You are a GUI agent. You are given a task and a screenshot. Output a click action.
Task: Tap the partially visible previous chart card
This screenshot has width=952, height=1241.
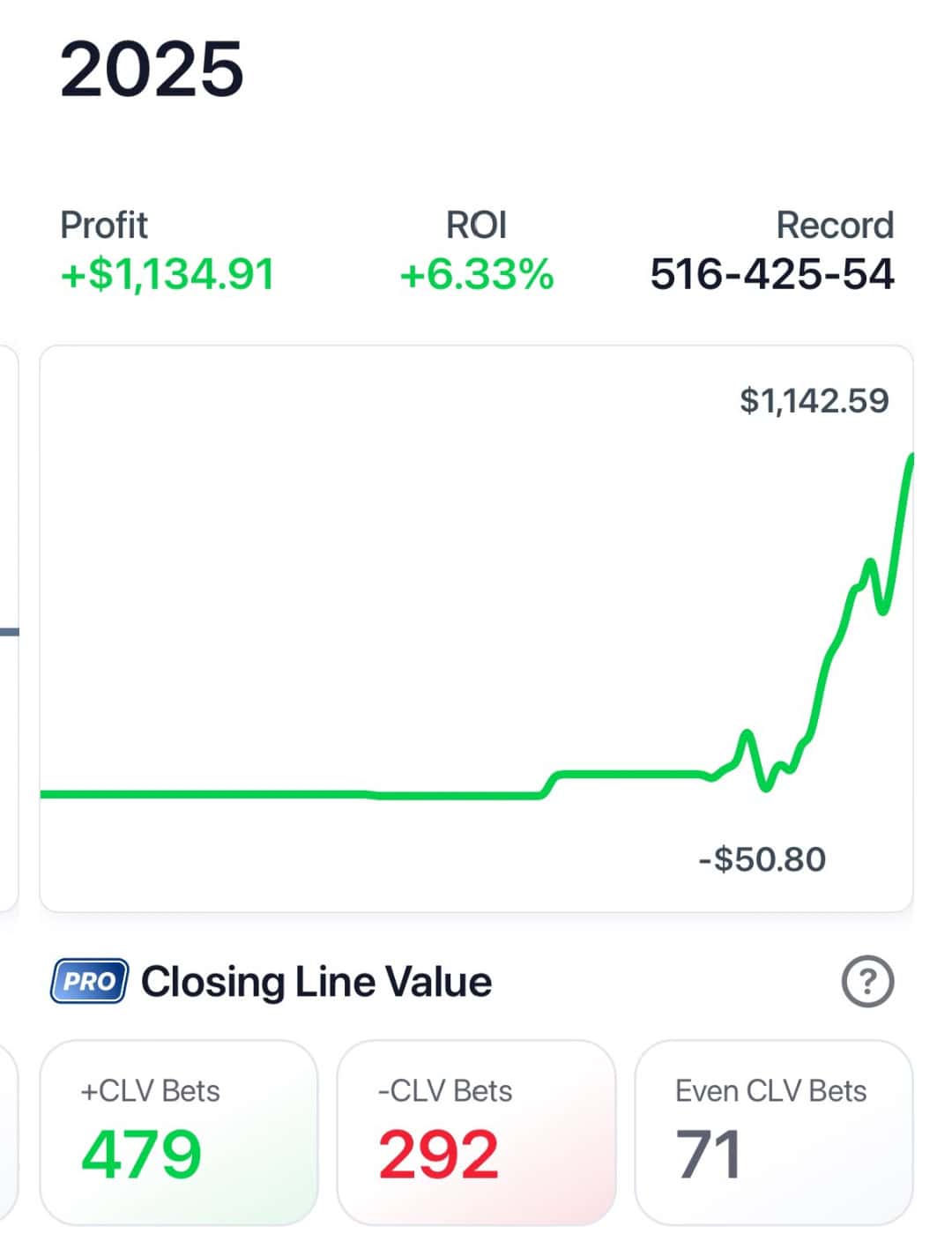point(9,628)
